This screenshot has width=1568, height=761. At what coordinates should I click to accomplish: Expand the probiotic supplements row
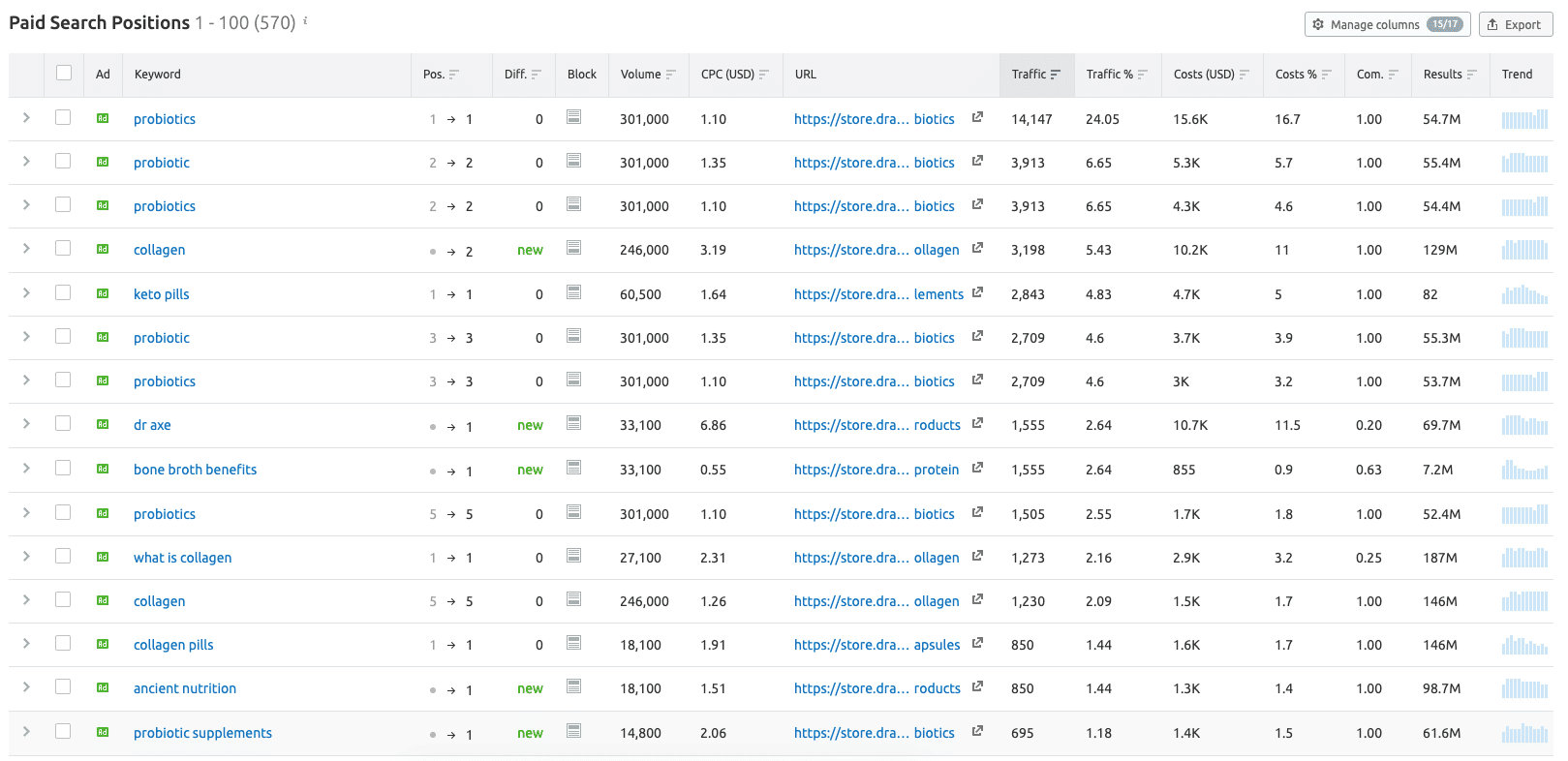coord(26,731)
